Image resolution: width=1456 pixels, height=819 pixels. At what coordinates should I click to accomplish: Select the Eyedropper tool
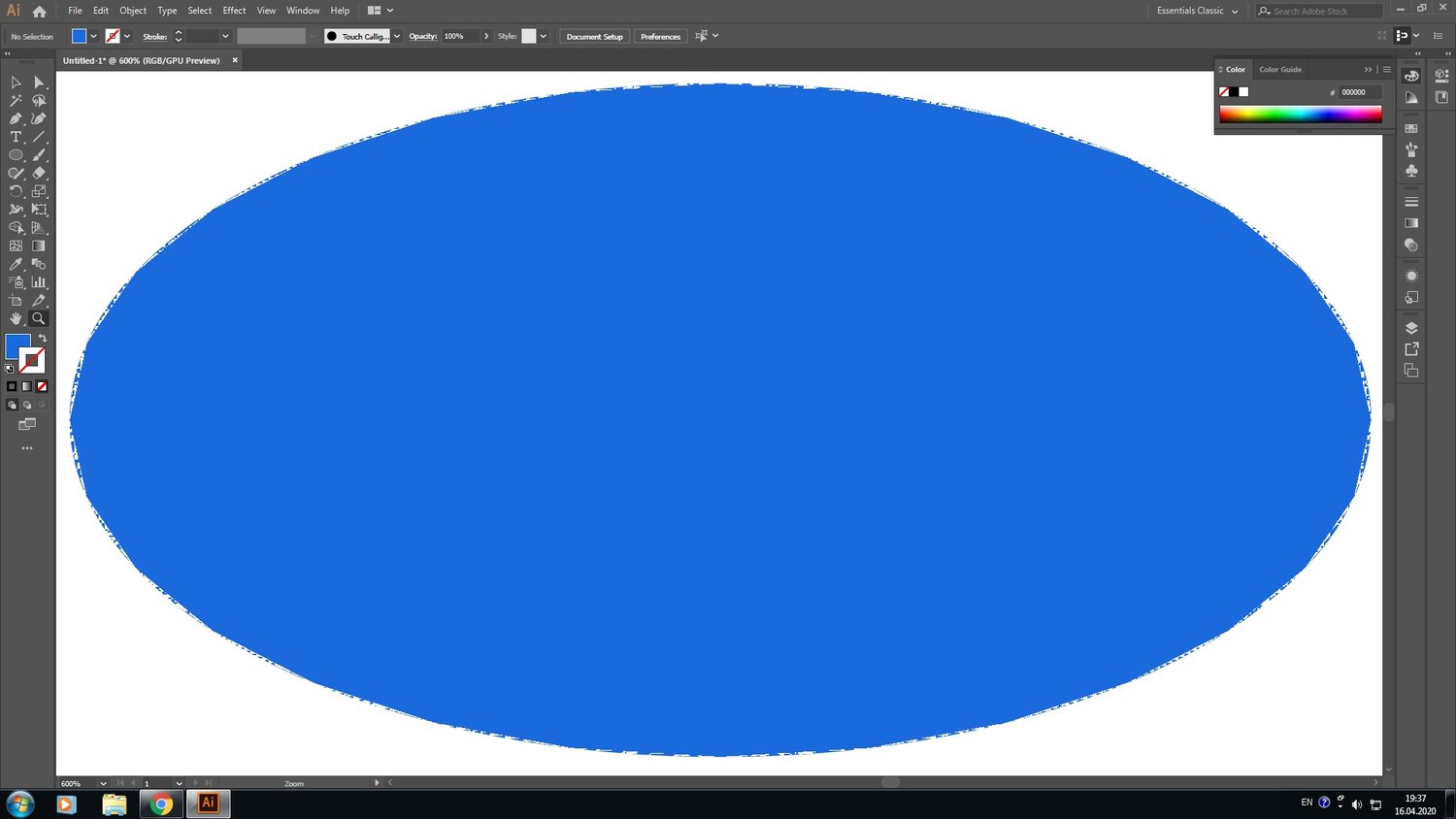16,264
